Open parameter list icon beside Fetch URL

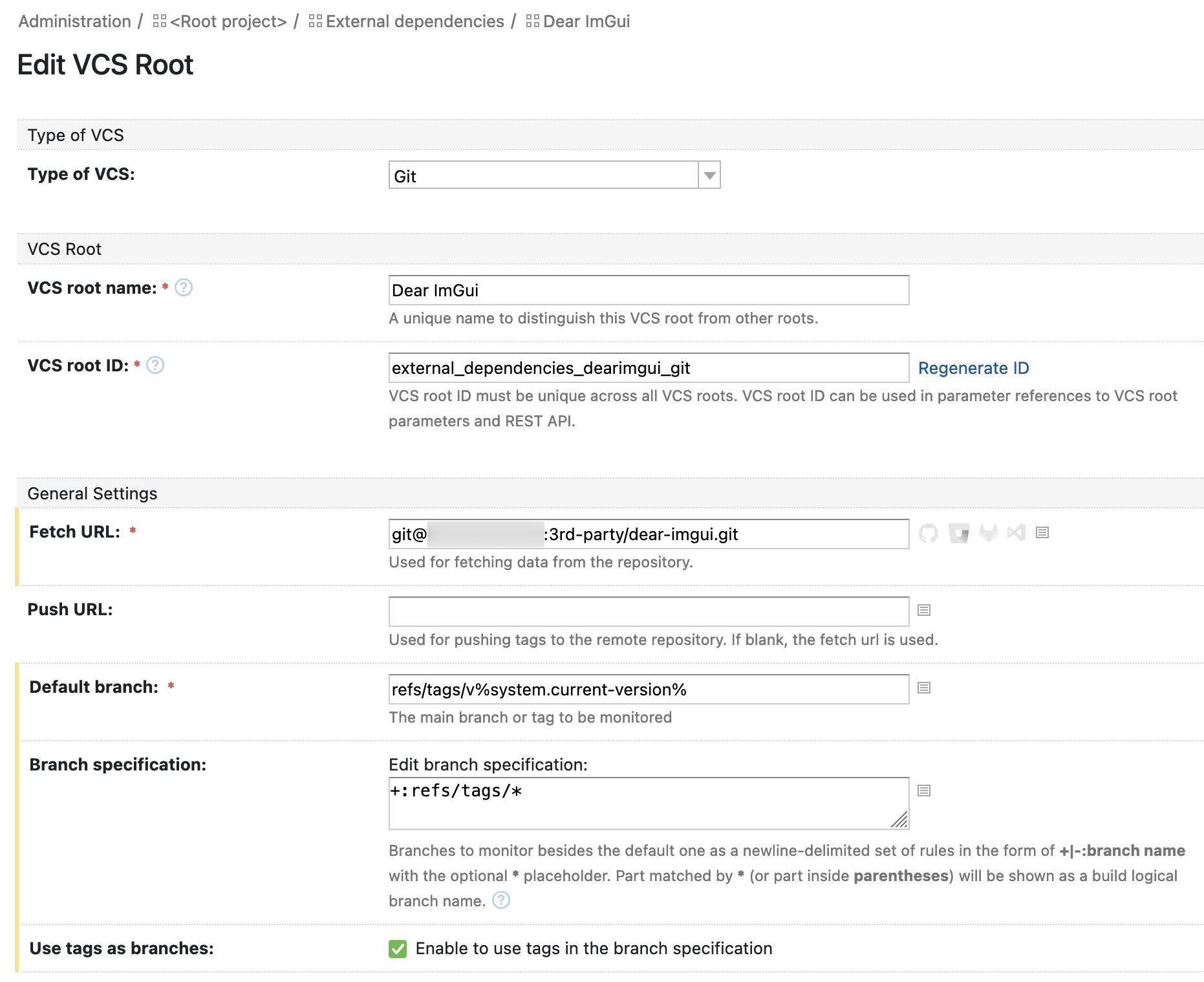[x=1042, y=532]
